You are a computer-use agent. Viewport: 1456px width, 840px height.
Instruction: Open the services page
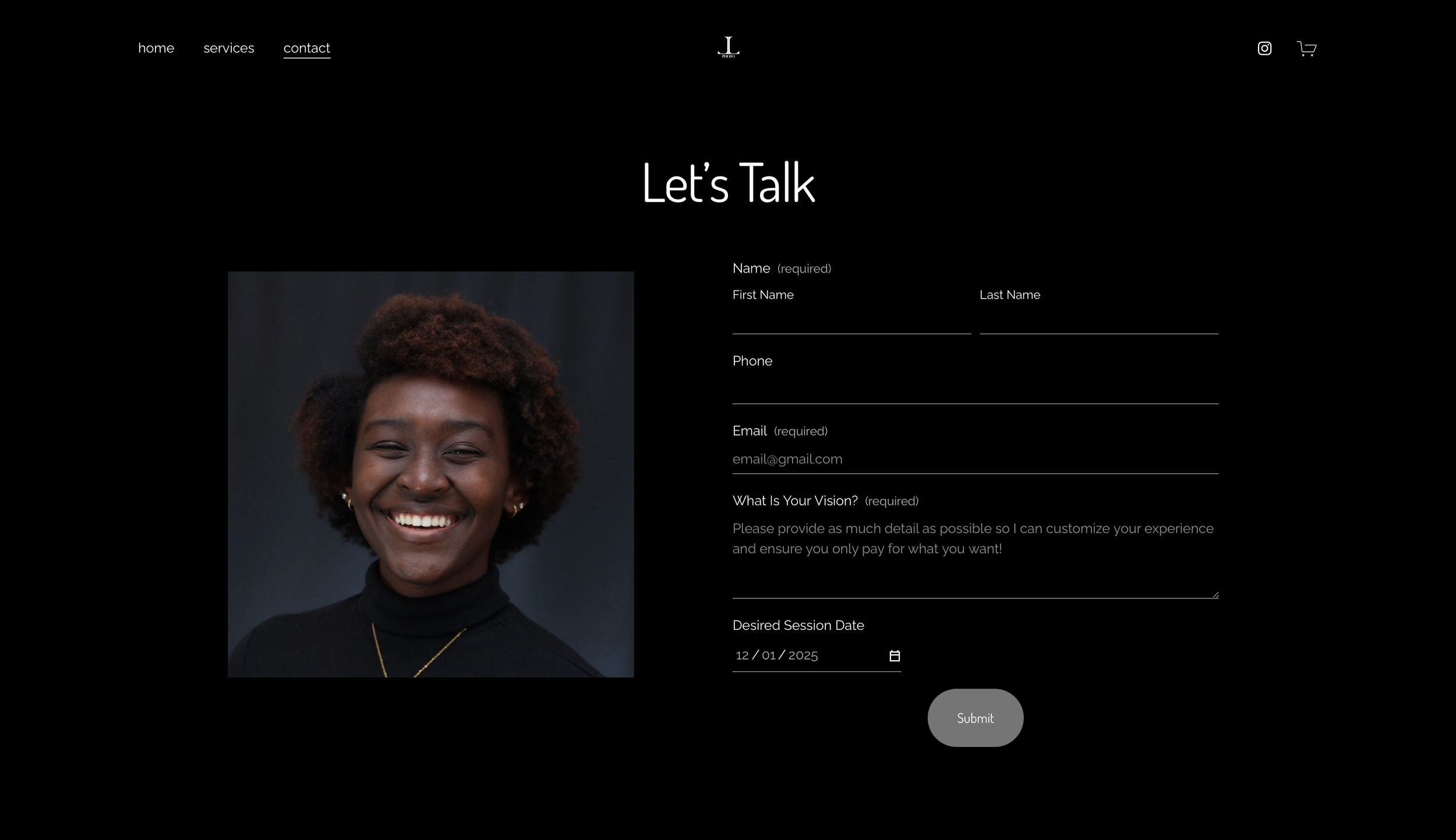[228, 48]
